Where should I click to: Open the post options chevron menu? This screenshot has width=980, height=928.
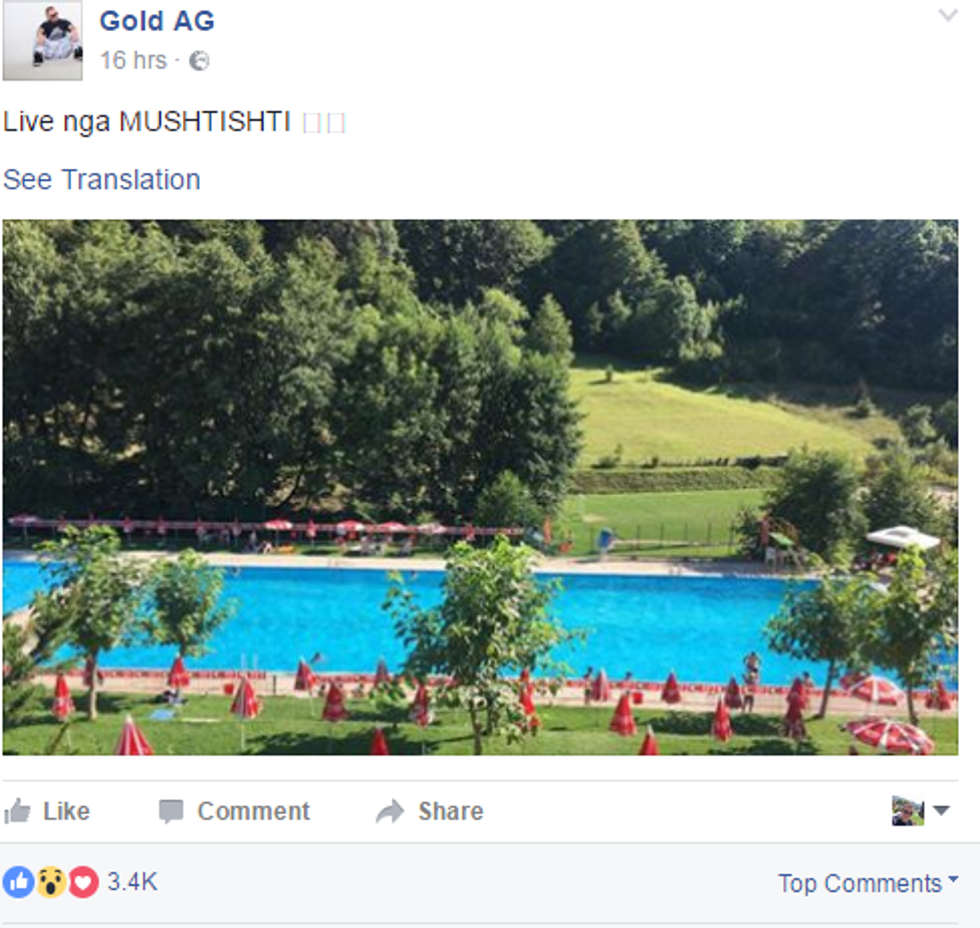point(948,15)
